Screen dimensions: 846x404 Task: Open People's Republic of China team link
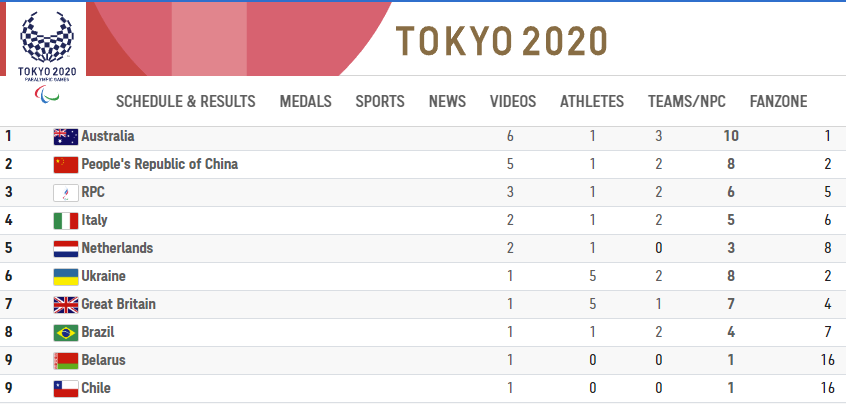160,164
